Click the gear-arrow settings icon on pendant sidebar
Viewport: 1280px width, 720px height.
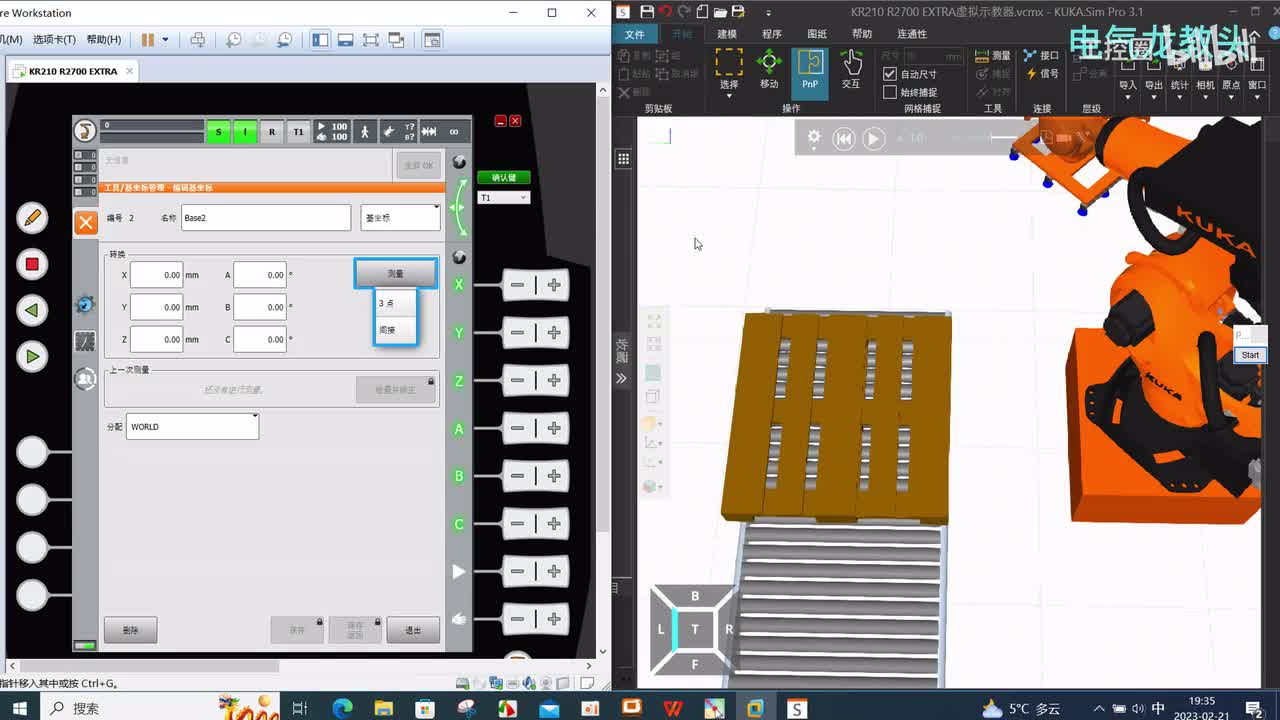(85, 304)
